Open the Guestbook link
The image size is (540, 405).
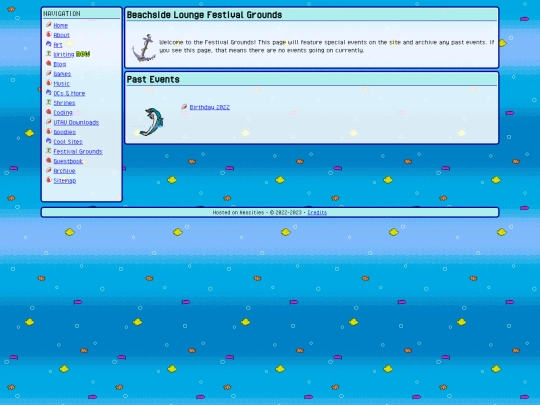pyautogui.click(x=68, y=161)
